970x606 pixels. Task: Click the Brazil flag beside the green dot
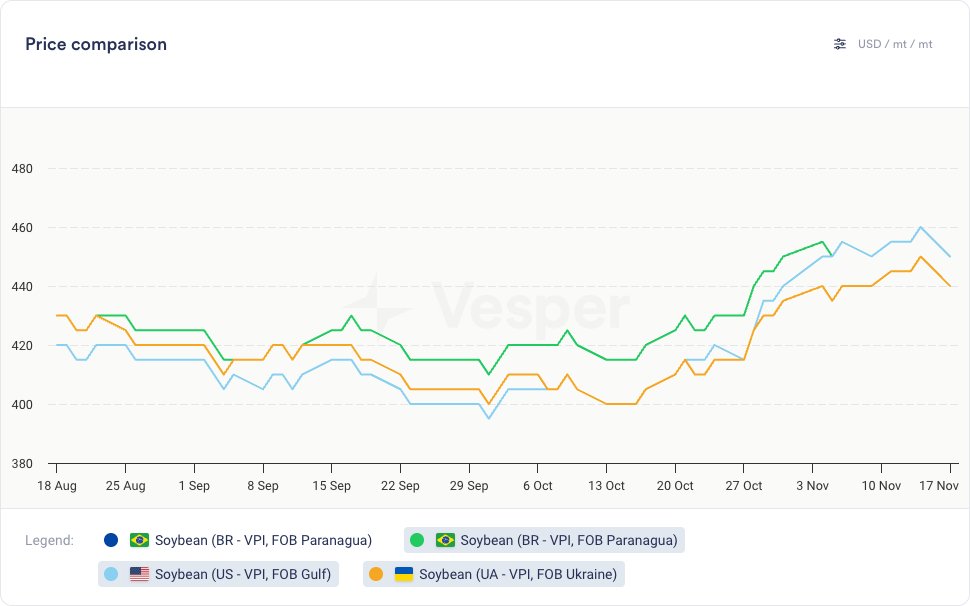coord(445,540)
